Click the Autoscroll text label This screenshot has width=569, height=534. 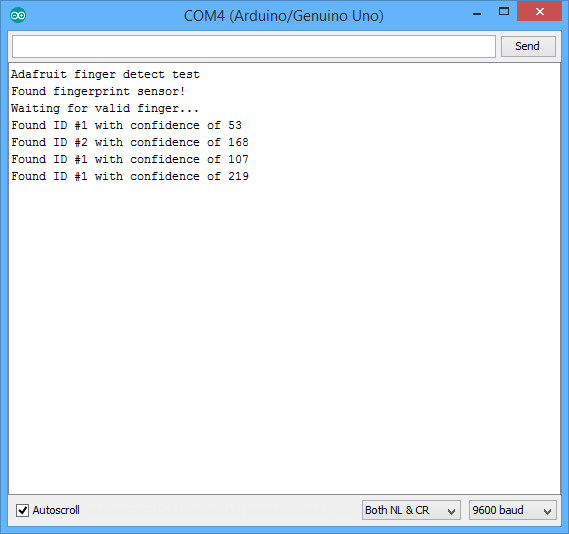point(56,510)
